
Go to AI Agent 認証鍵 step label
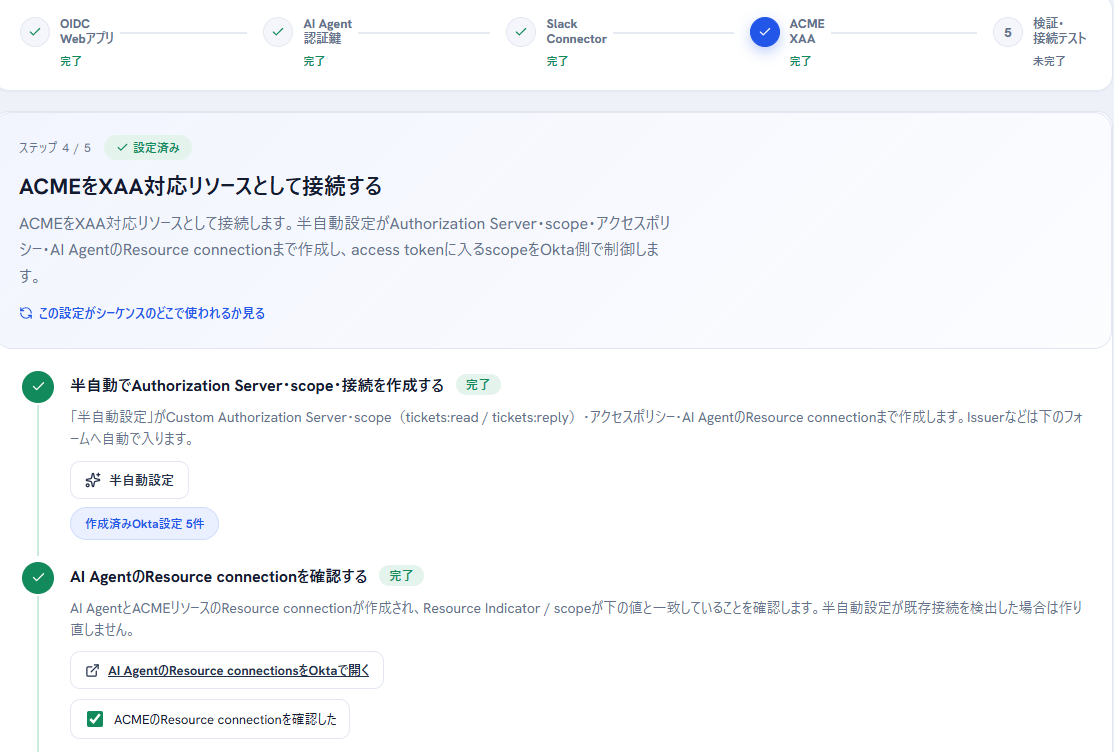328,31
